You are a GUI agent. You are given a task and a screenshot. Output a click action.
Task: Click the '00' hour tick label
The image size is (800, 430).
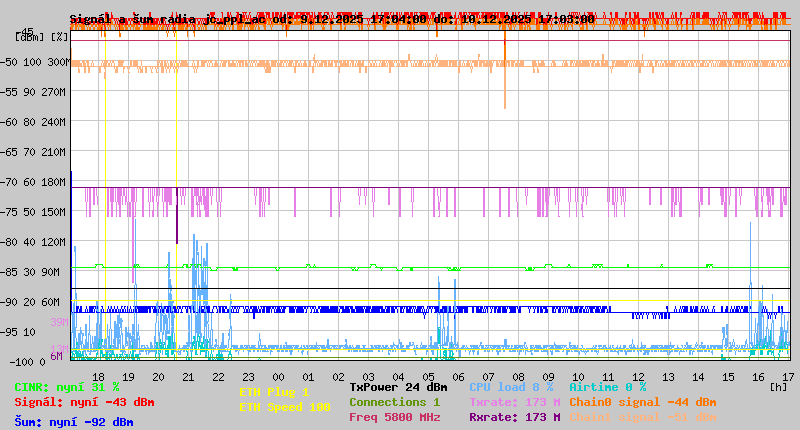pos(278,377)
